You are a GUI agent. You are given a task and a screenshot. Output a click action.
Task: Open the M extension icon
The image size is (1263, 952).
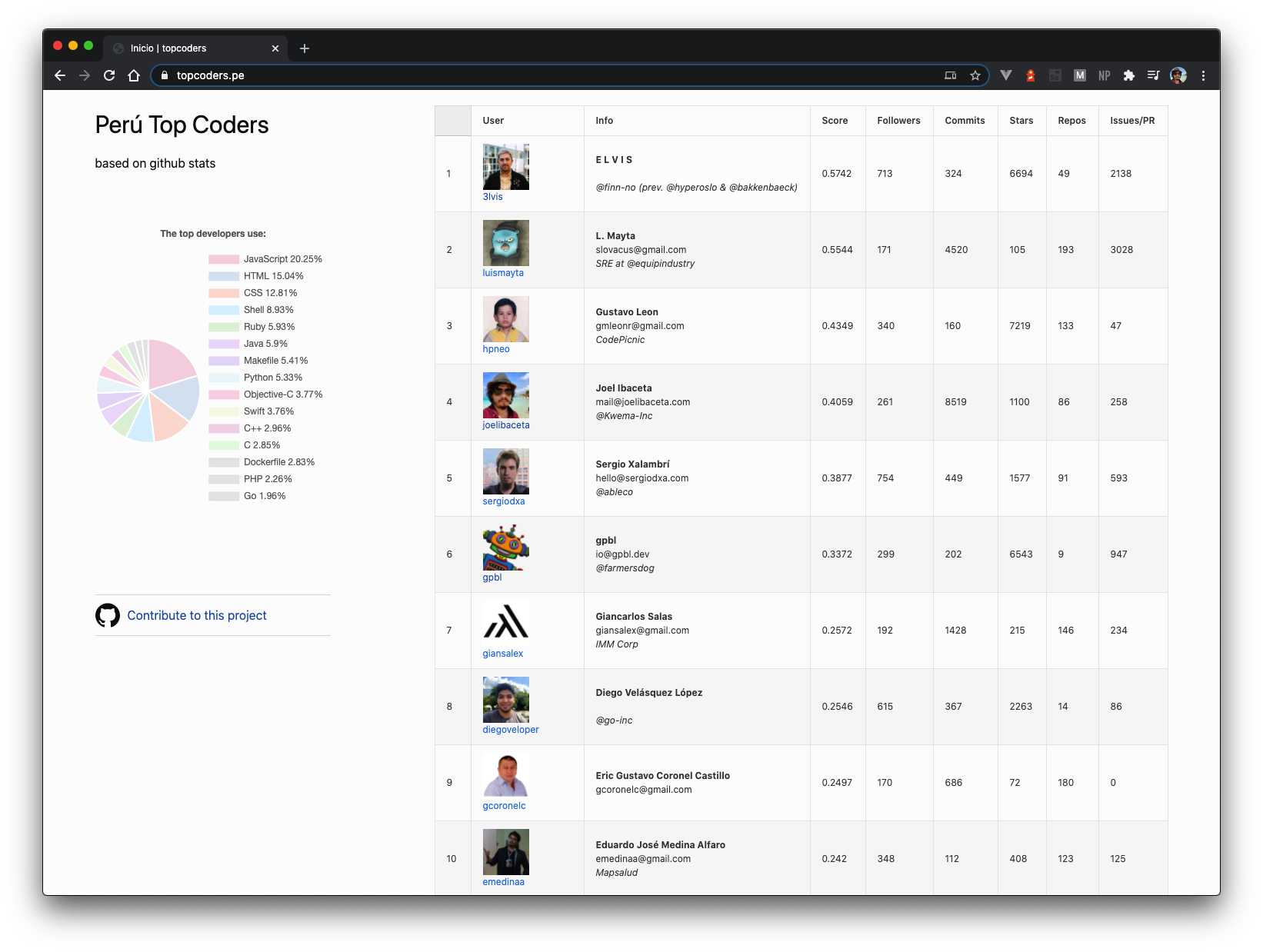1080,75
